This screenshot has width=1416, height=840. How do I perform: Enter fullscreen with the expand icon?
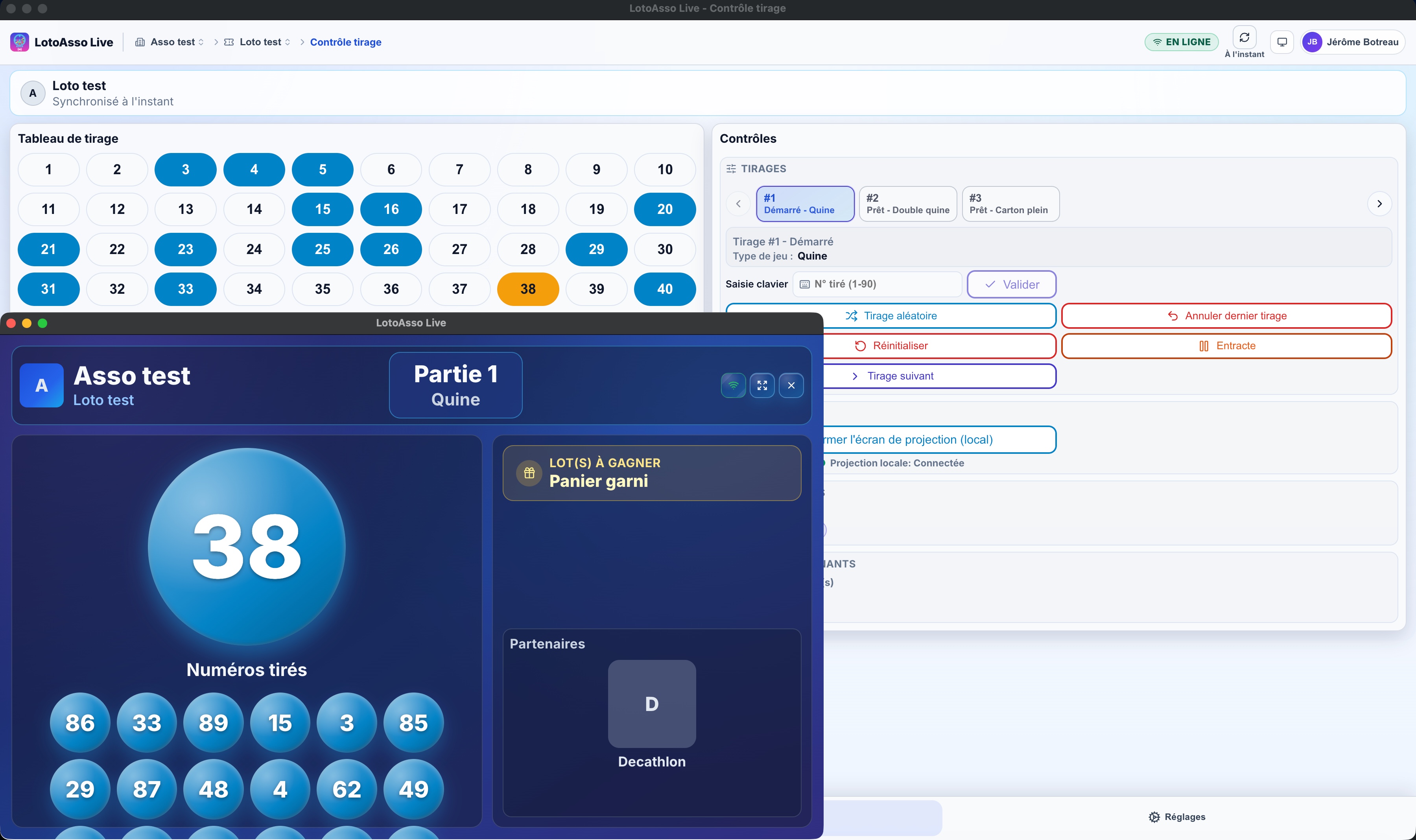pos(763,385)
